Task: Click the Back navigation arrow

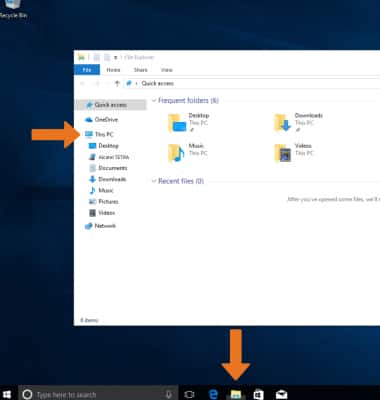Action: pyautogui.click(x=83, y=83)
